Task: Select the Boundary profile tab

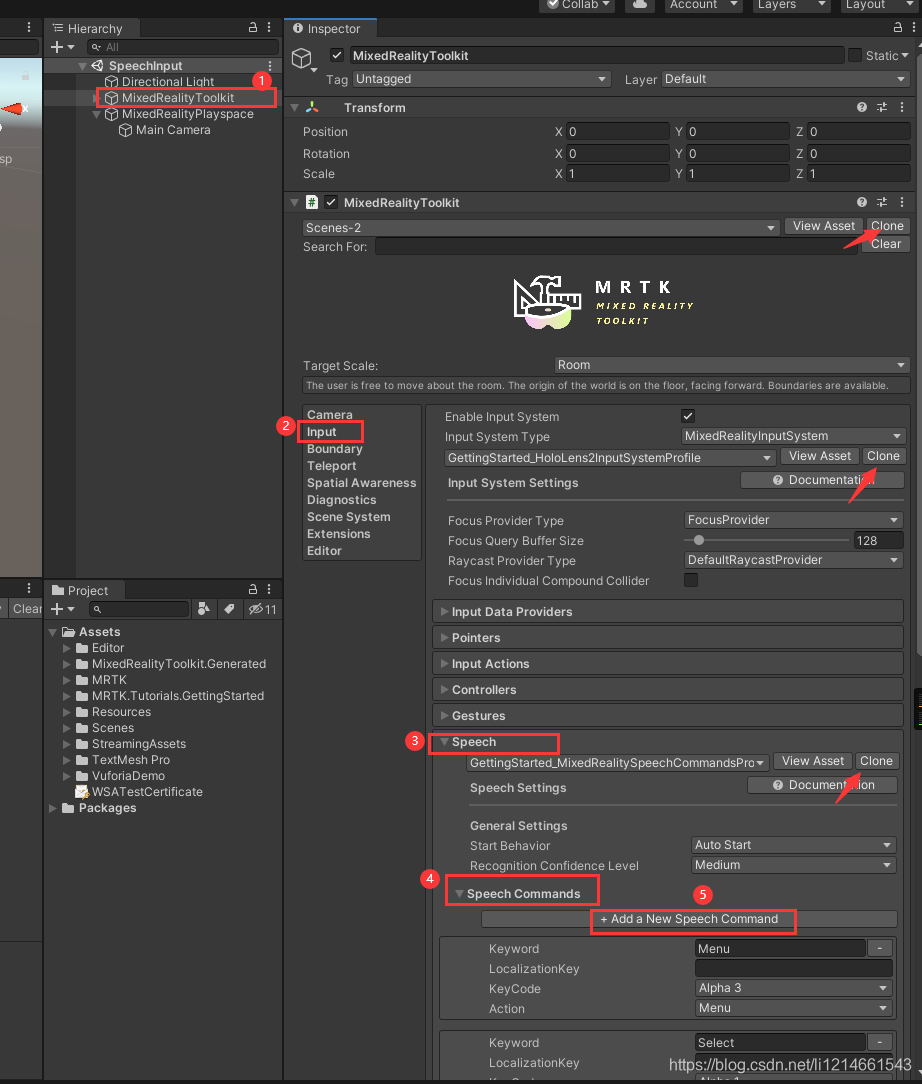Action: point(335,449)
